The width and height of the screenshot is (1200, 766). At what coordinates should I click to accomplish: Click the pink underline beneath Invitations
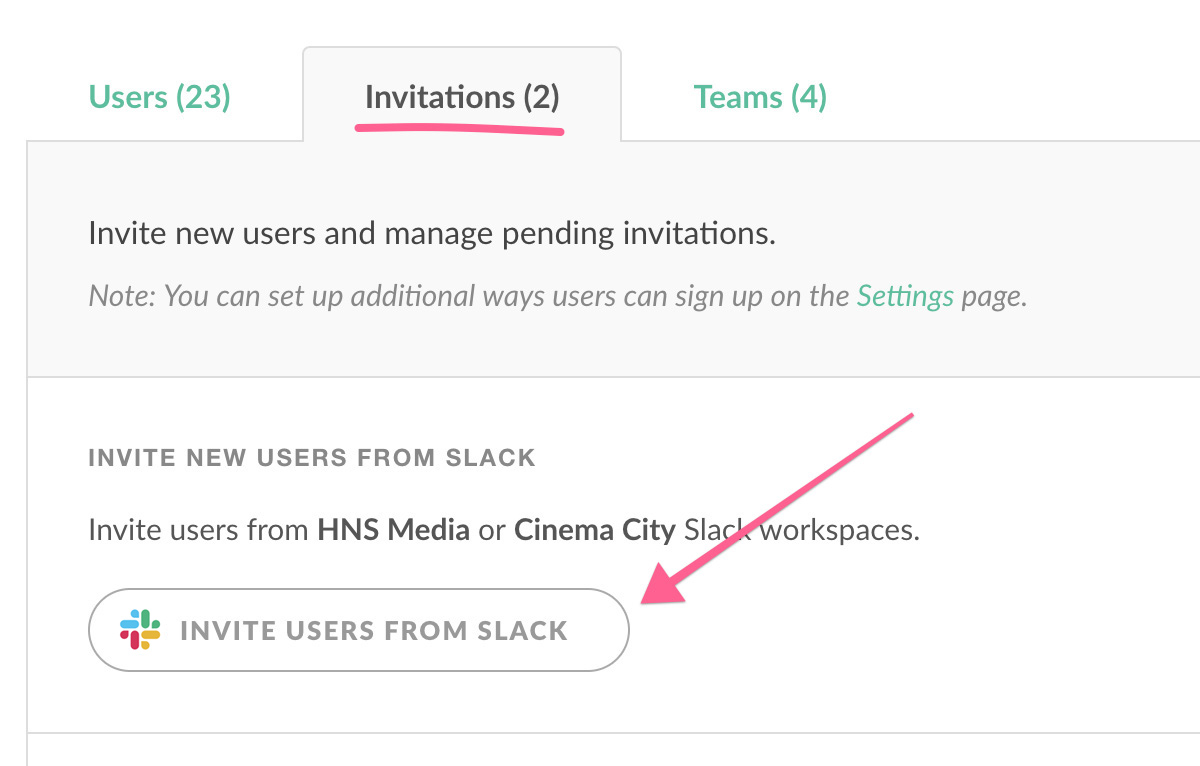pos(460,129)
